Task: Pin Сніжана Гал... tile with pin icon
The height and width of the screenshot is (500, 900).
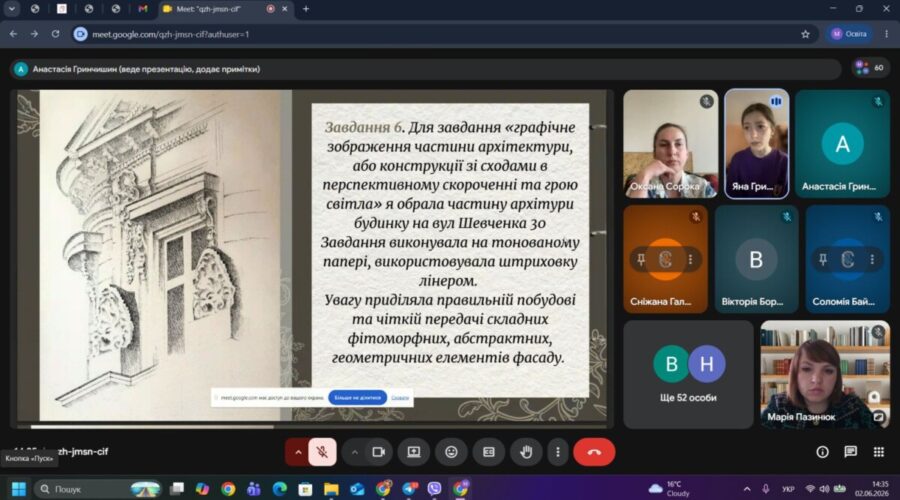Action: pos(641,259)
